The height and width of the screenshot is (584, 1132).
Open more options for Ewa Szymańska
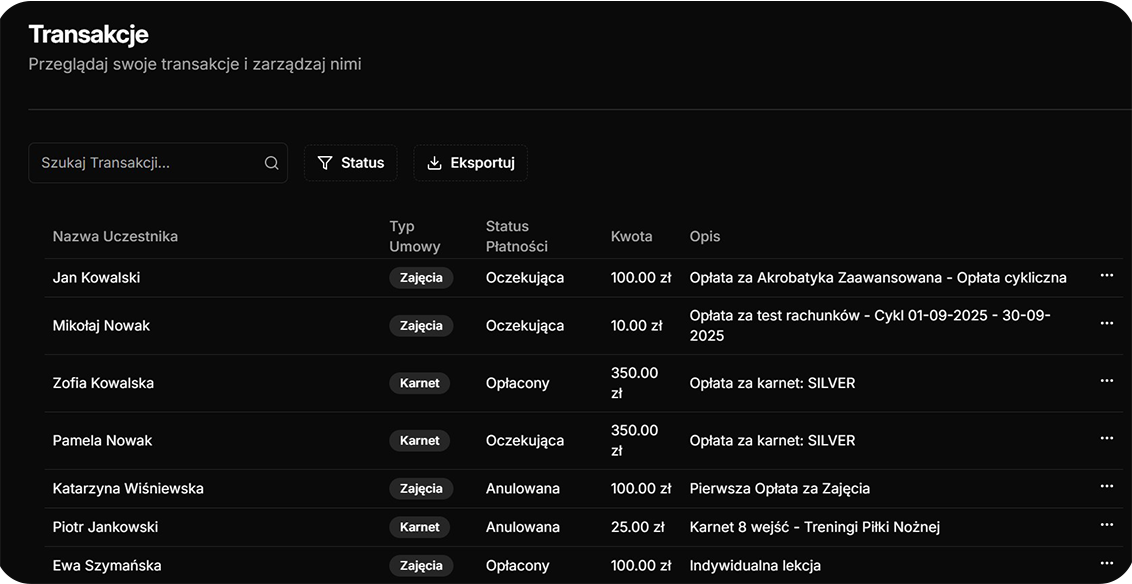[1106, 563]
